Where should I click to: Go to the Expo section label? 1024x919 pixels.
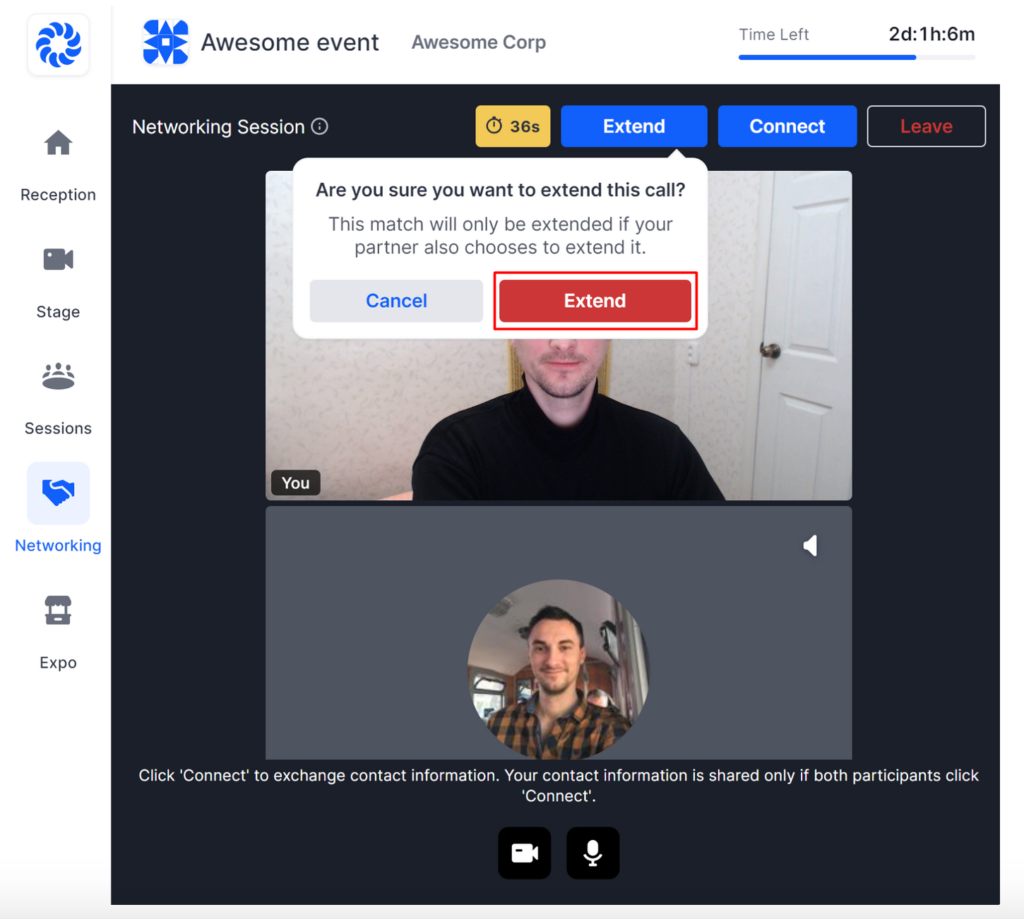(x=58, y=662)
